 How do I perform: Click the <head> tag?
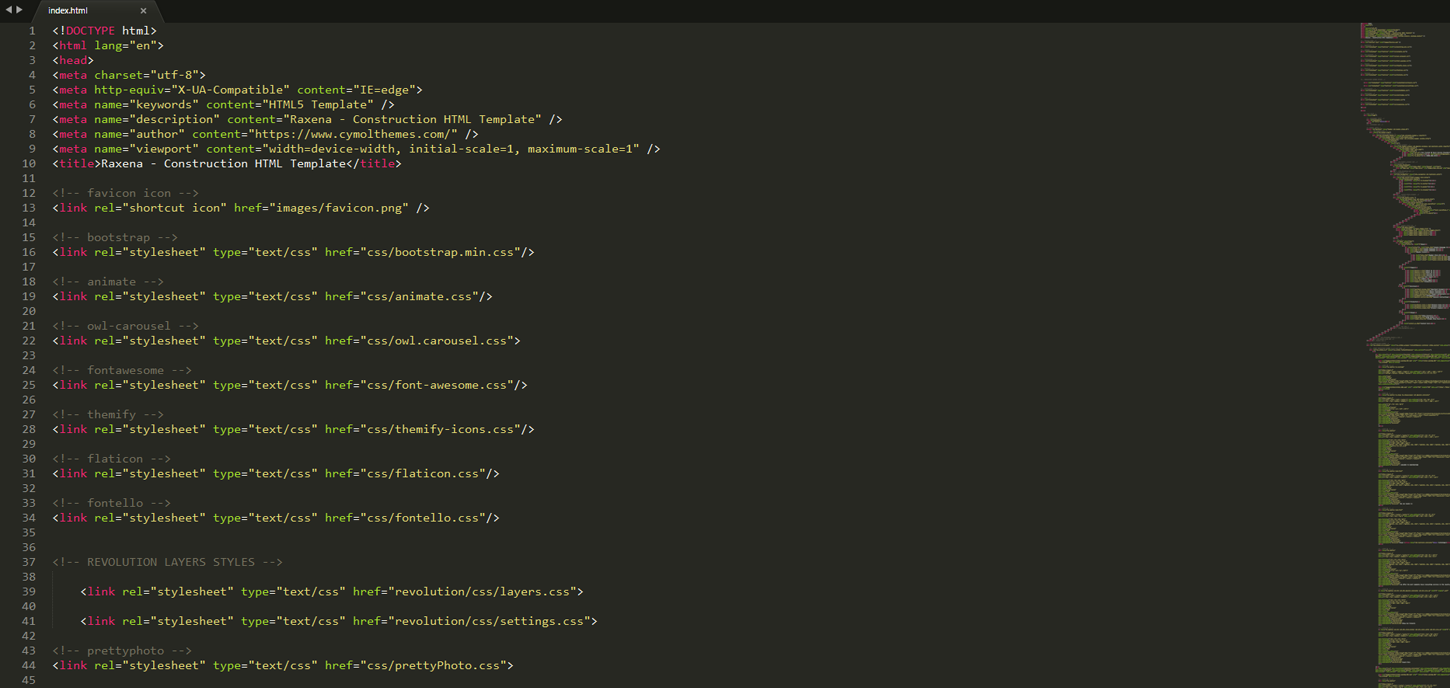pyautogui.click(x=73, y=60)
